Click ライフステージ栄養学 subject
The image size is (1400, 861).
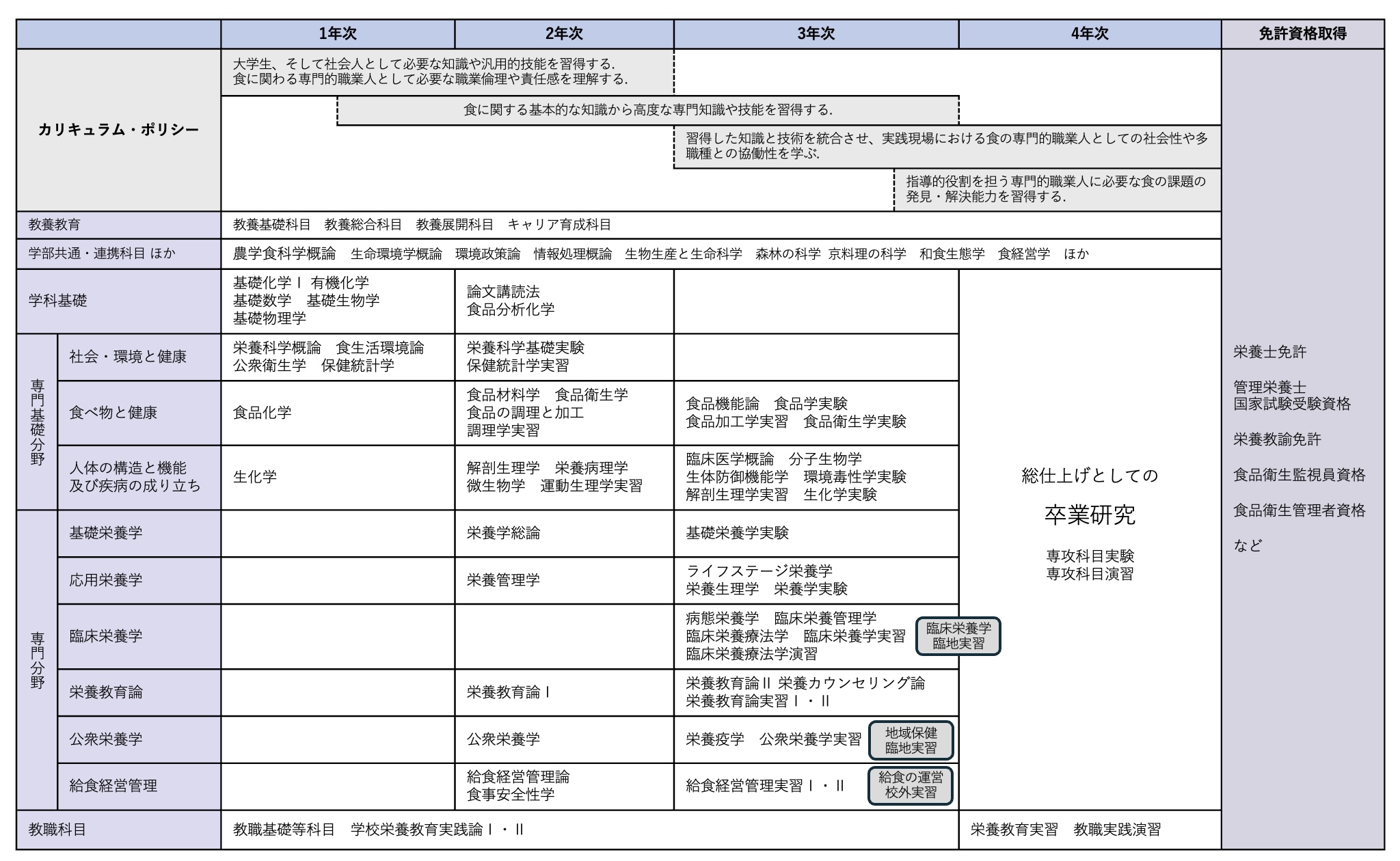coord(759,571)
